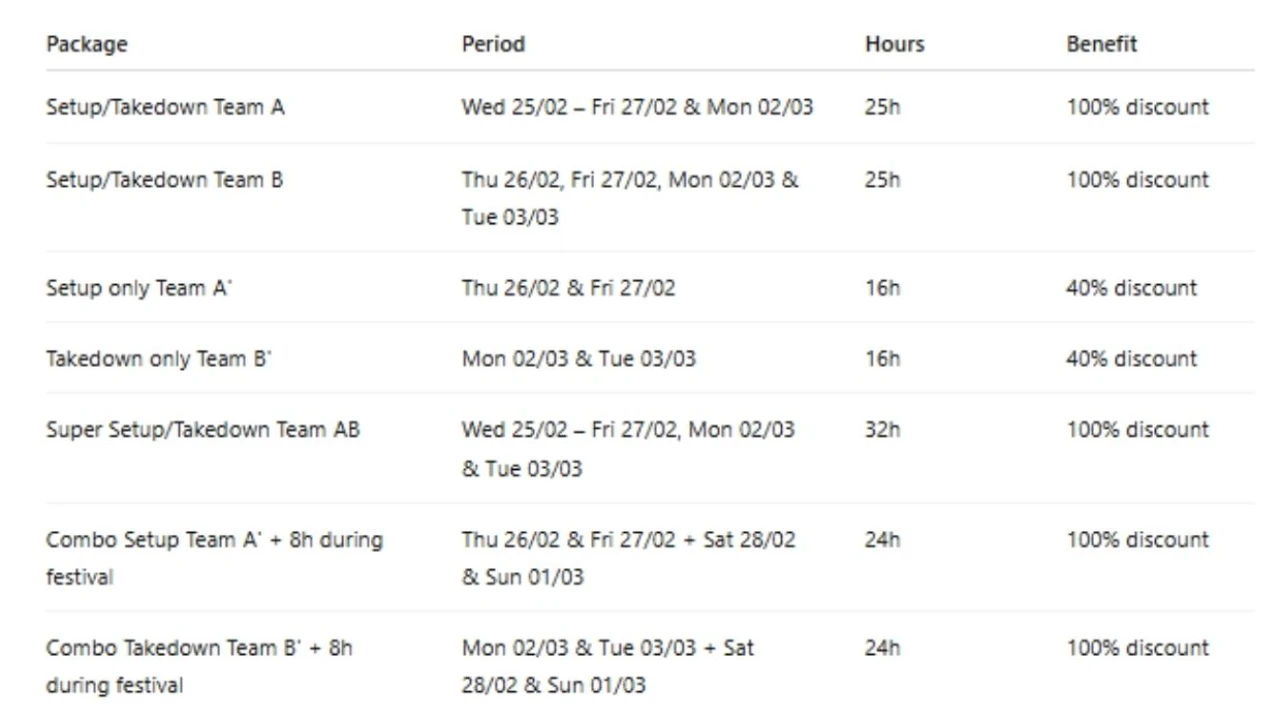
Task: Click Combo Setup Team A' package cell
Action: coord(214,558)
